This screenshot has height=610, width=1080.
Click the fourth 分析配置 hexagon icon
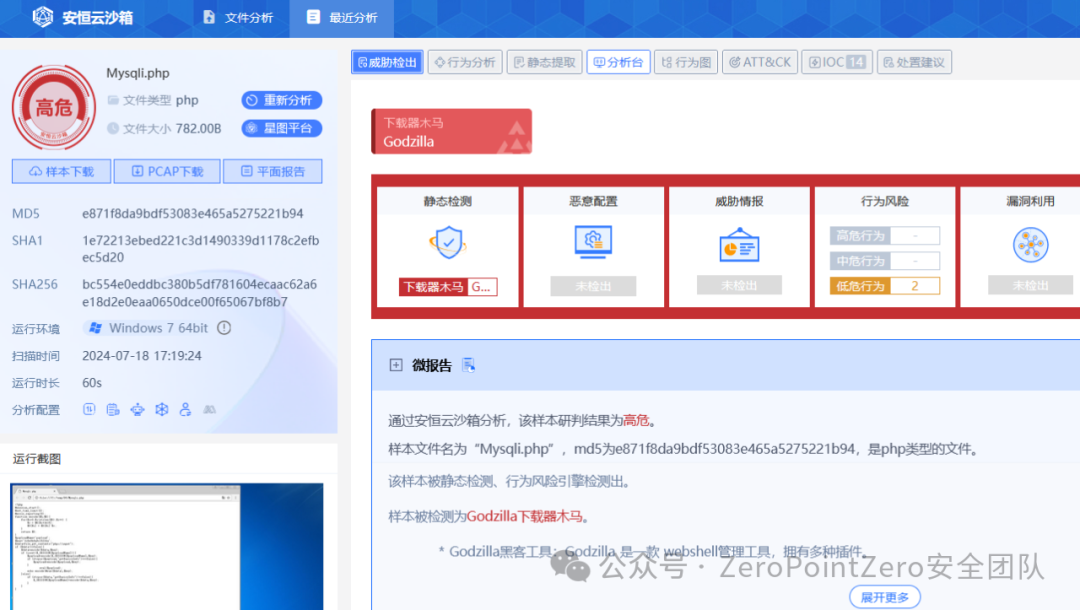(161, 410)
